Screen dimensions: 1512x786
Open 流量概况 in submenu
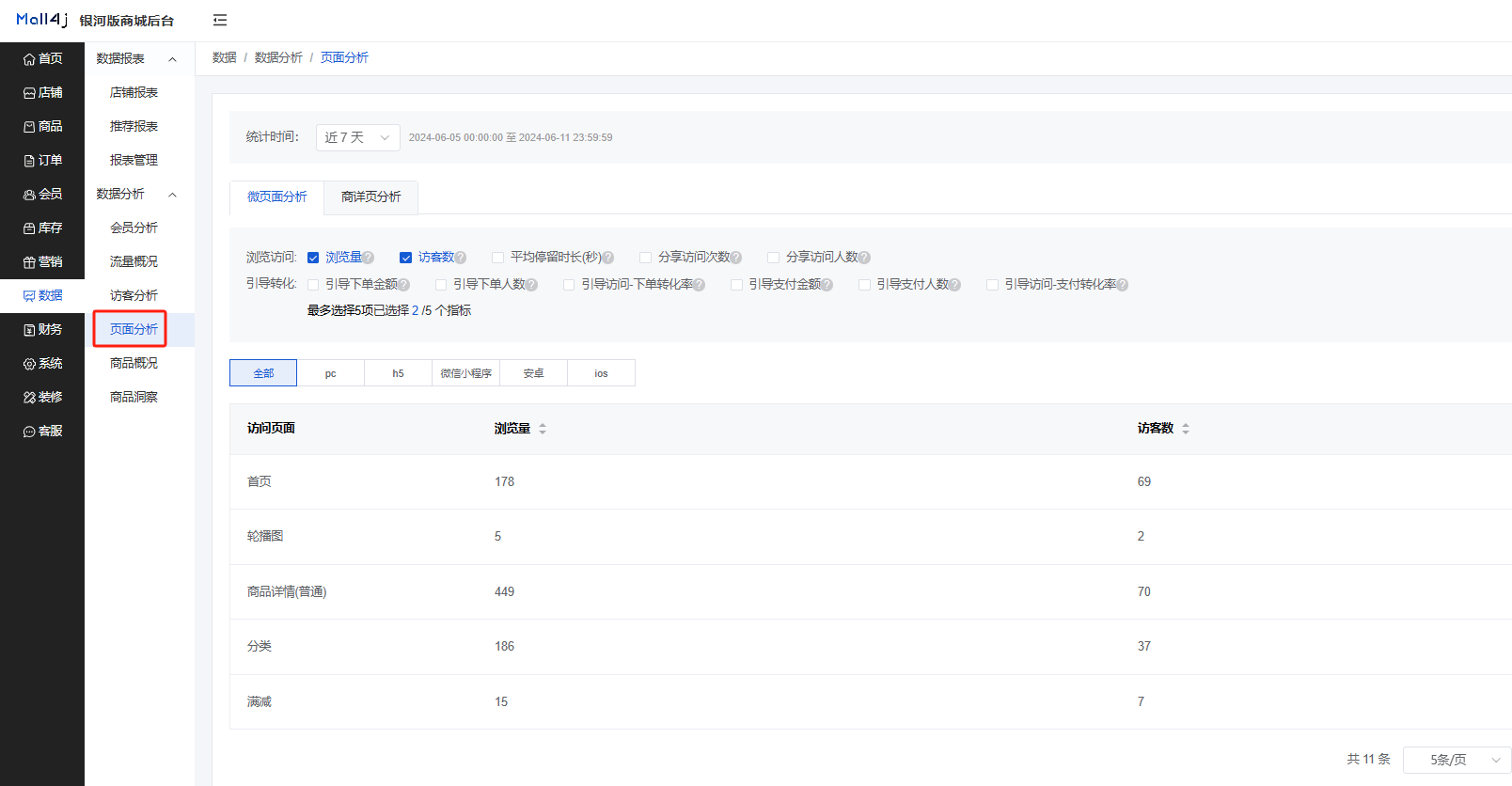coord(134,261)
